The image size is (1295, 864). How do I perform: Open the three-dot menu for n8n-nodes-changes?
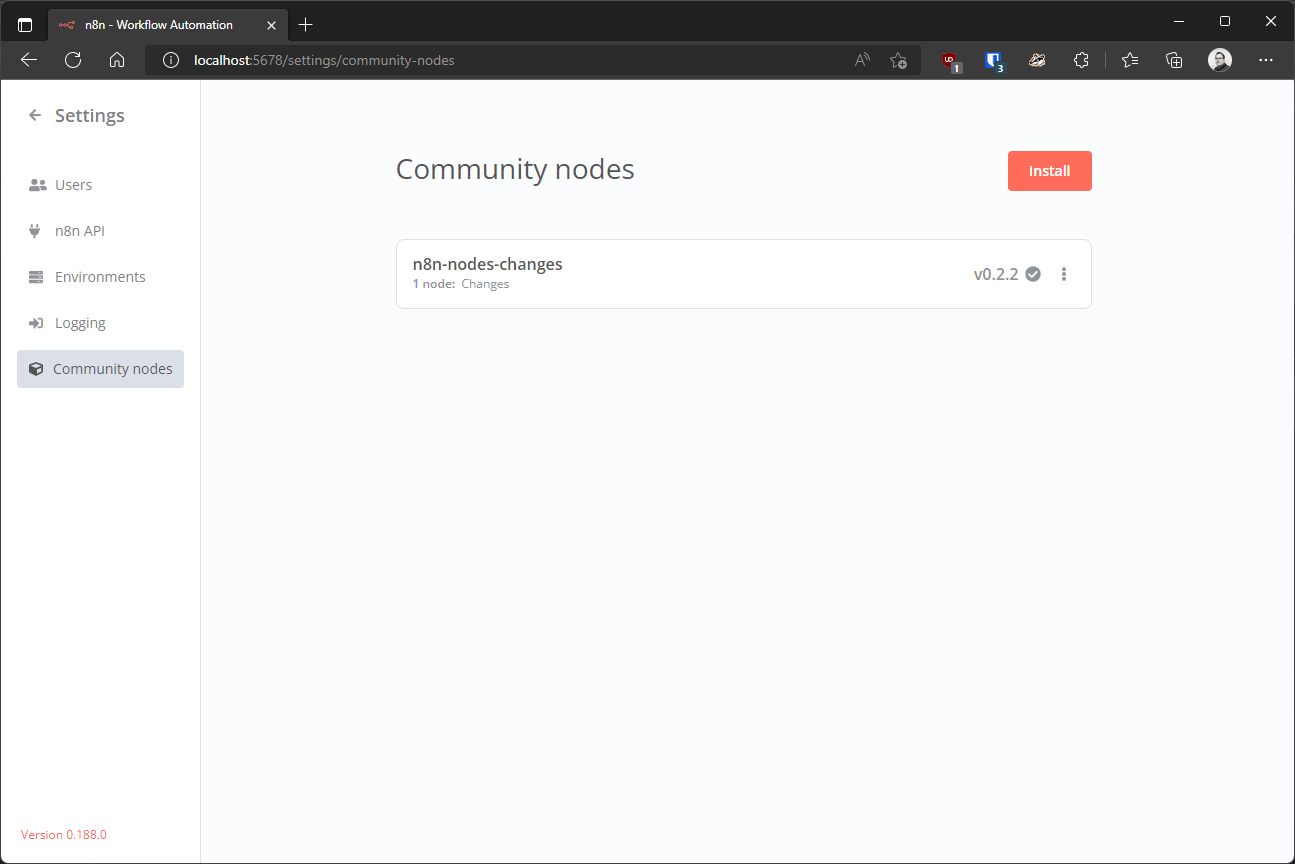[1064, 274]
